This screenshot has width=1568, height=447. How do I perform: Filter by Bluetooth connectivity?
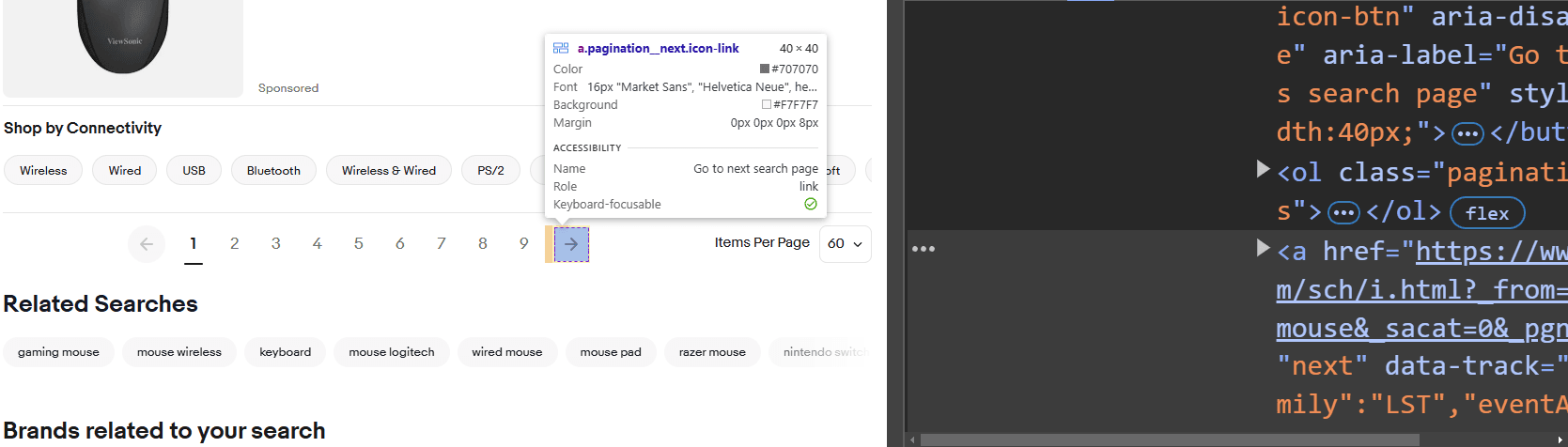(x=273, y=170)
